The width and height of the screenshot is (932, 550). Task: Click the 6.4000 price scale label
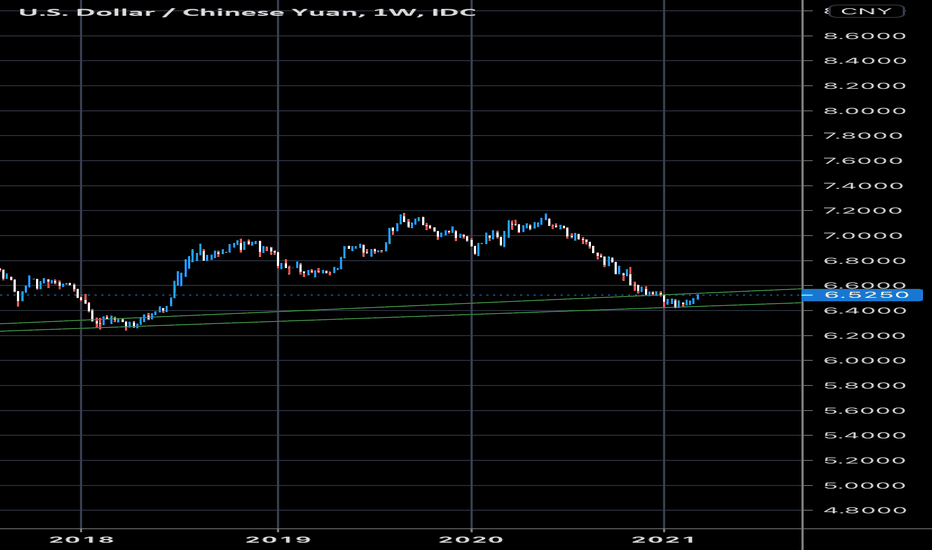pos(865,310)
